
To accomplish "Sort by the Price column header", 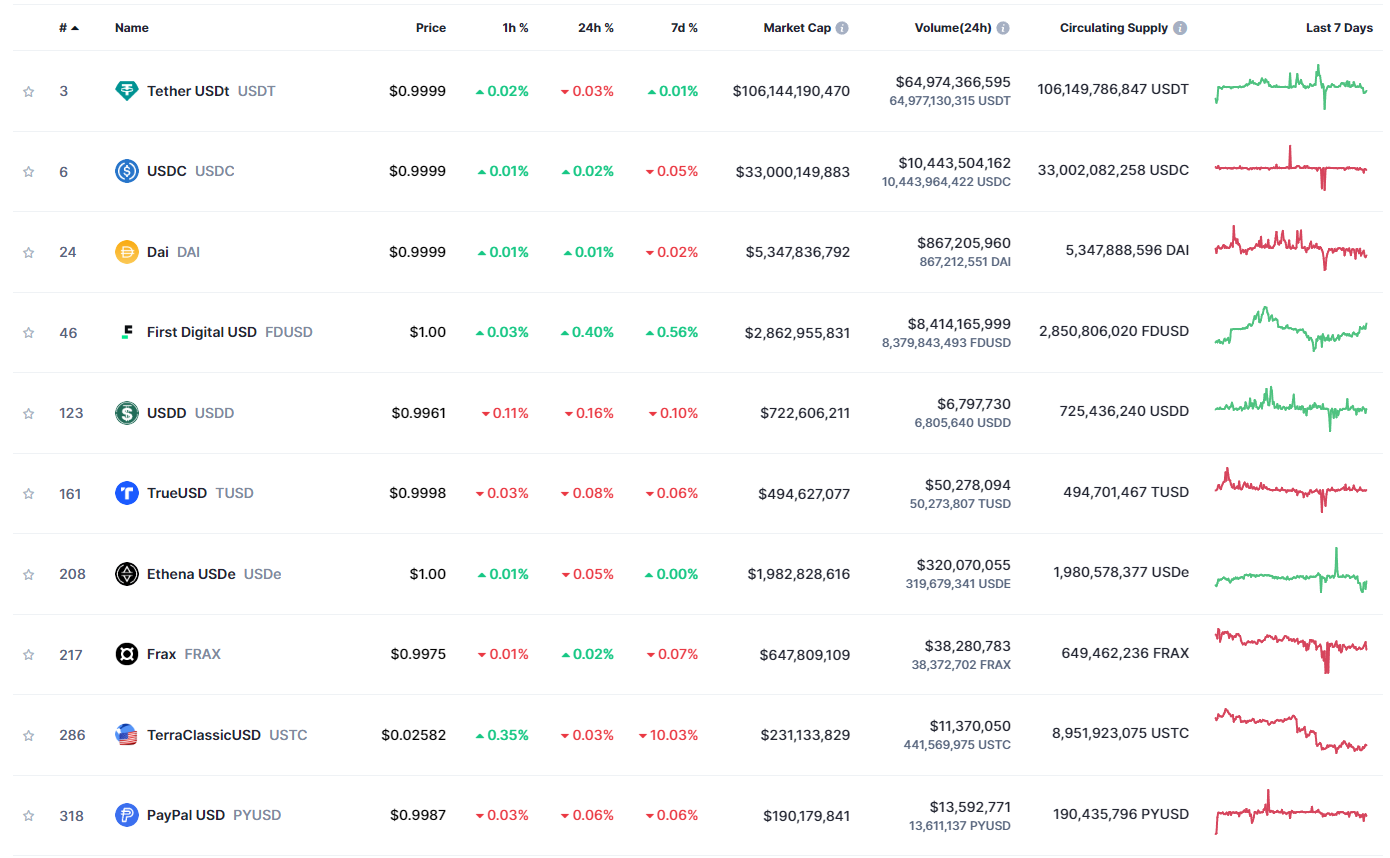I will pyautogui.click(x=431, y=28).
